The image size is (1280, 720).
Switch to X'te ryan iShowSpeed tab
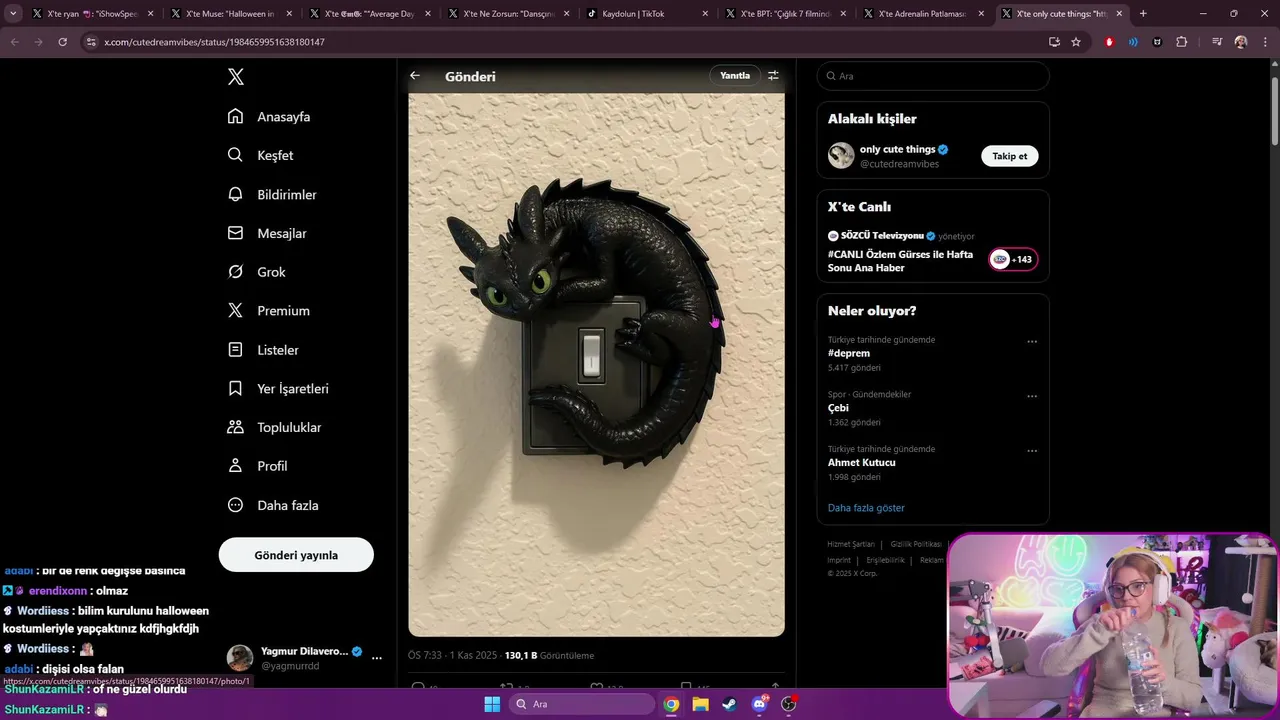pyautogui.click(x=91, y=14)
